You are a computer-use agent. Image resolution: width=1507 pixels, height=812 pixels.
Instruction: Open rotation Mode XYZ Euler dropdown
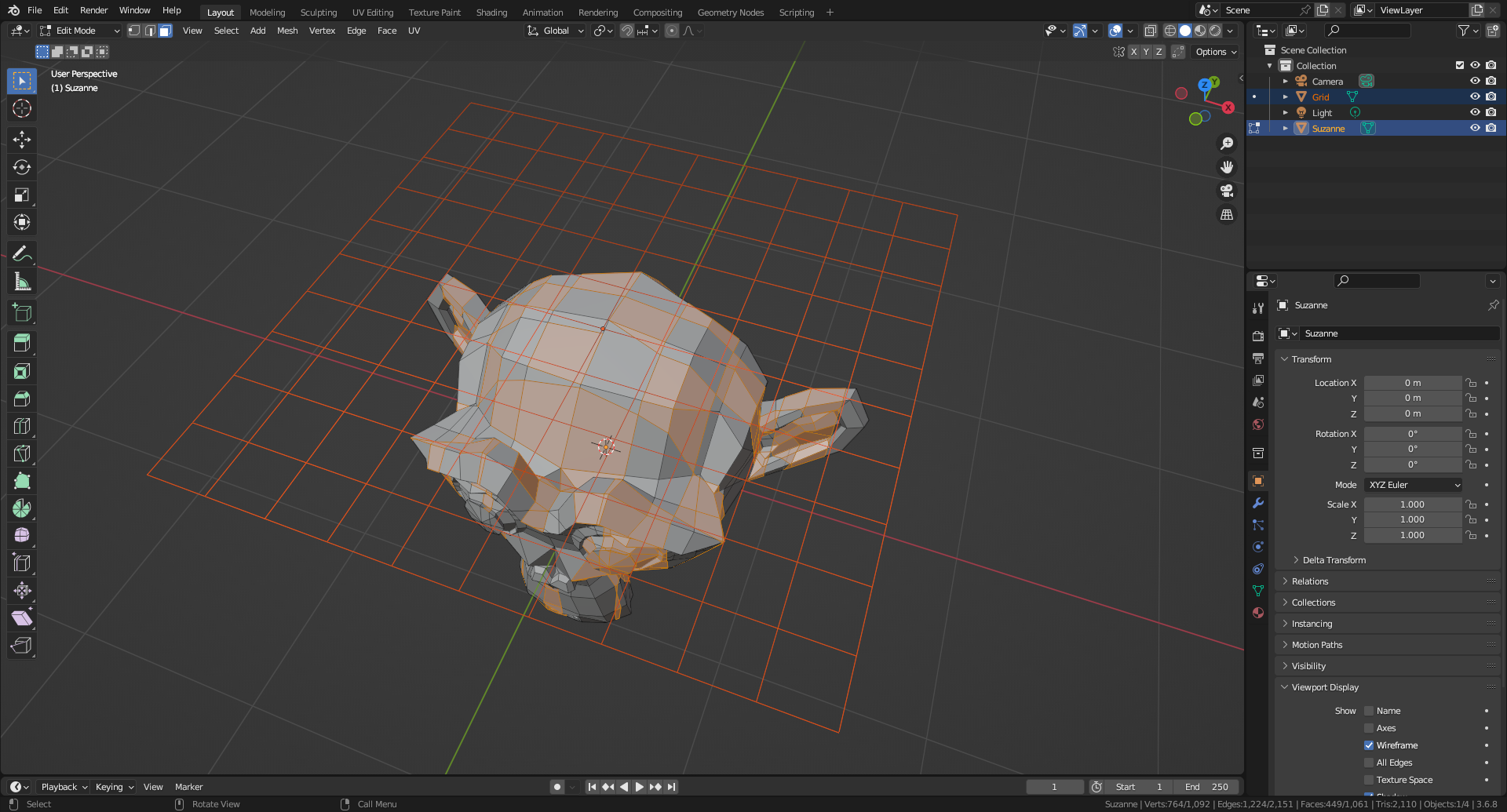click(x=1413, y=485)
